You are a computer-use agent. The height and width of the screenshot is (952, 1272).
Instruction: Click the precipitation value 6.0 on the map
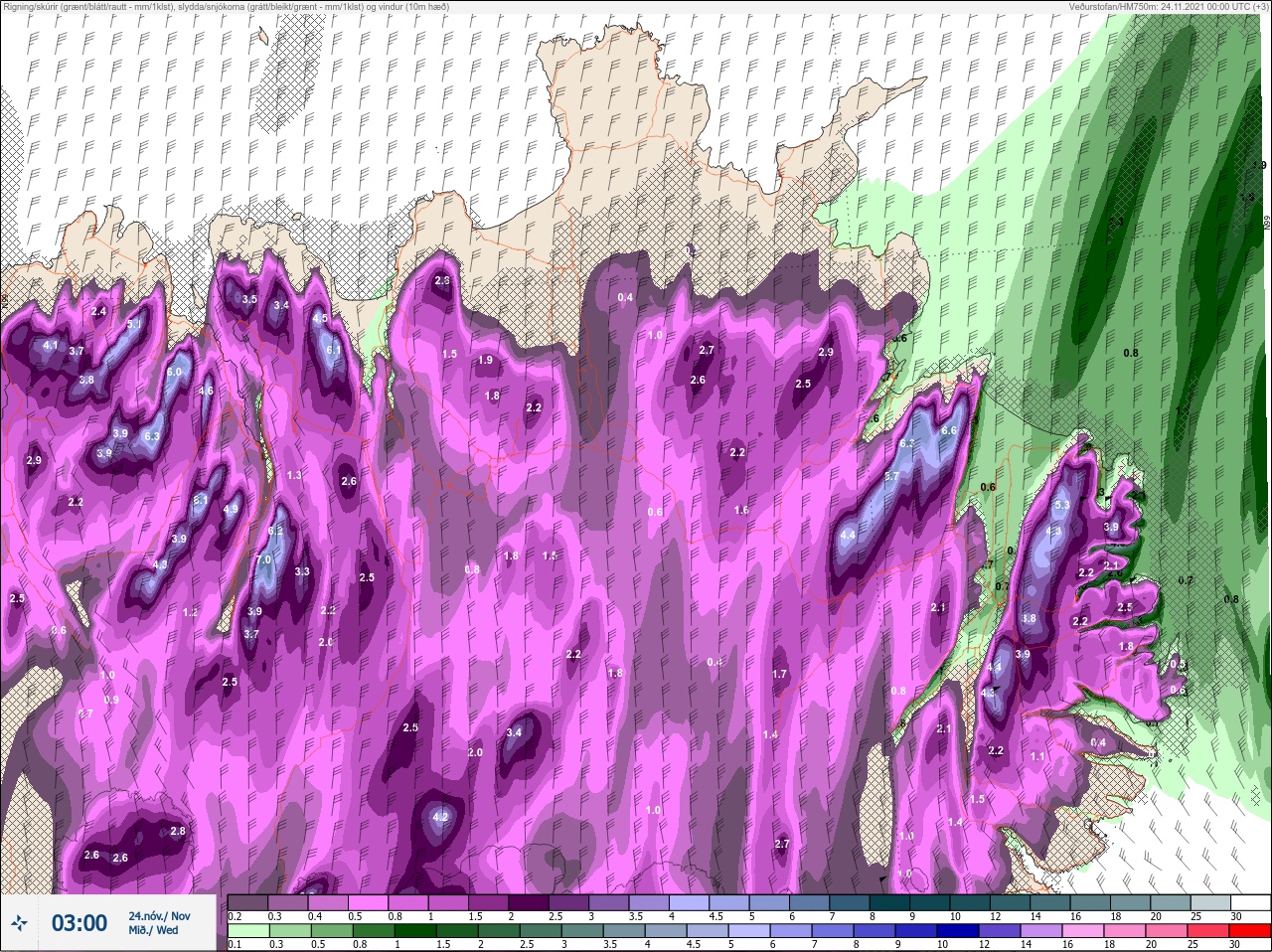coord(175,372)
